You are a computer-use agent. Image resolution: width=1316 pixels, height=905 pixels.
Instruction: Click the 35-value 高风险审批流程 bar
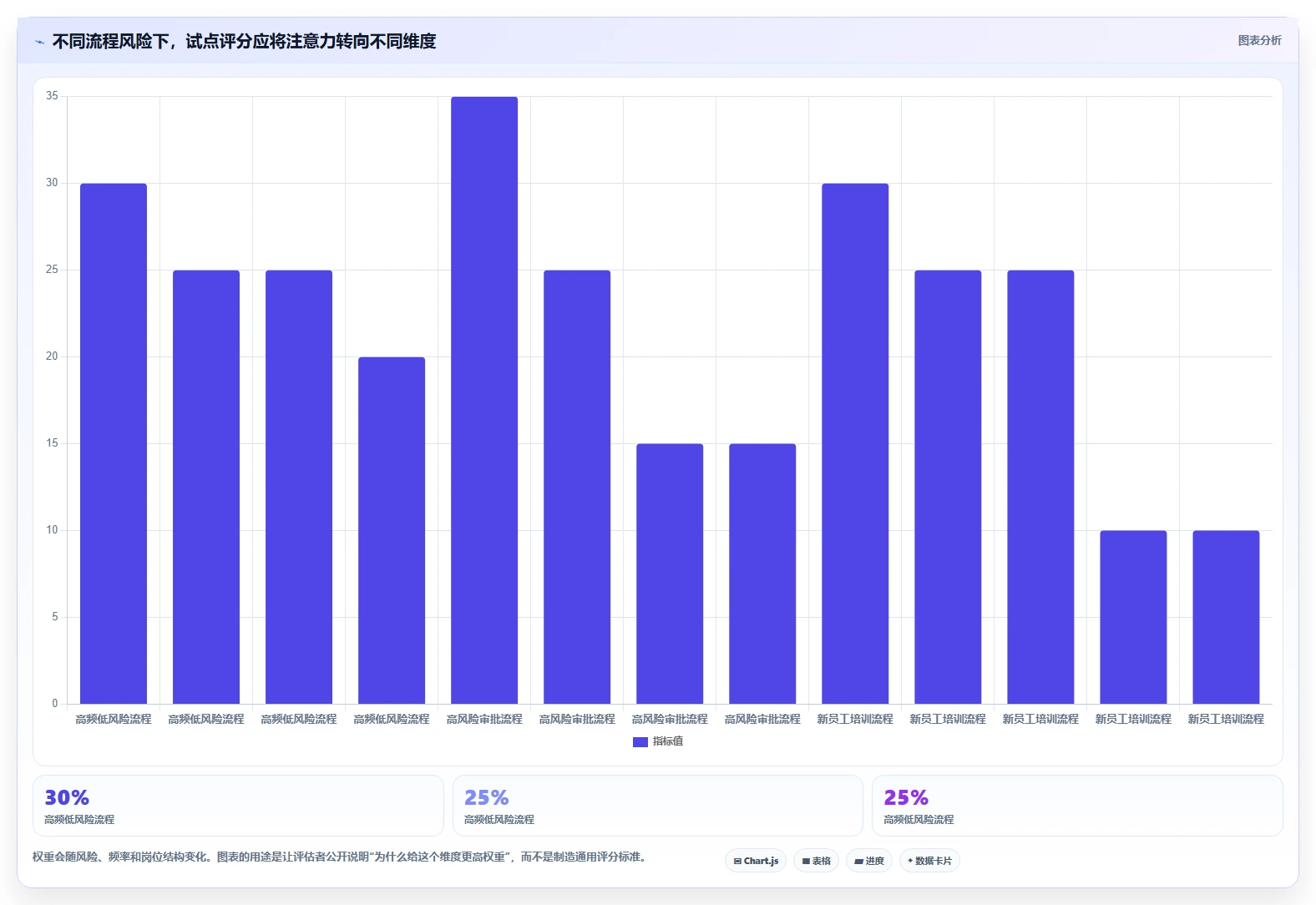[x=484, y=400]
